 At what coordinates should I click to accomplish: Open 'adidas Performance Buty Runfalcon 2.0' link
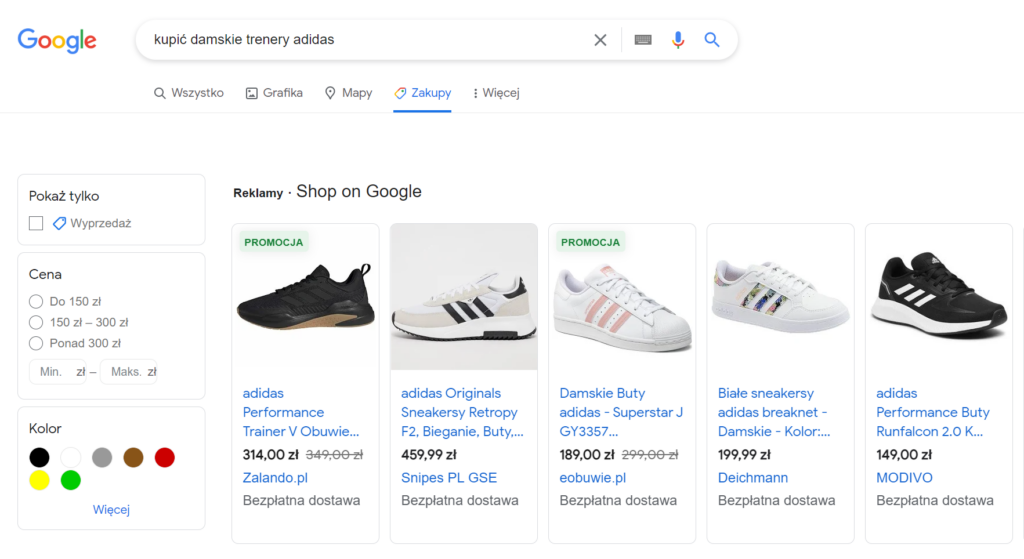click(x=933, y=412)
